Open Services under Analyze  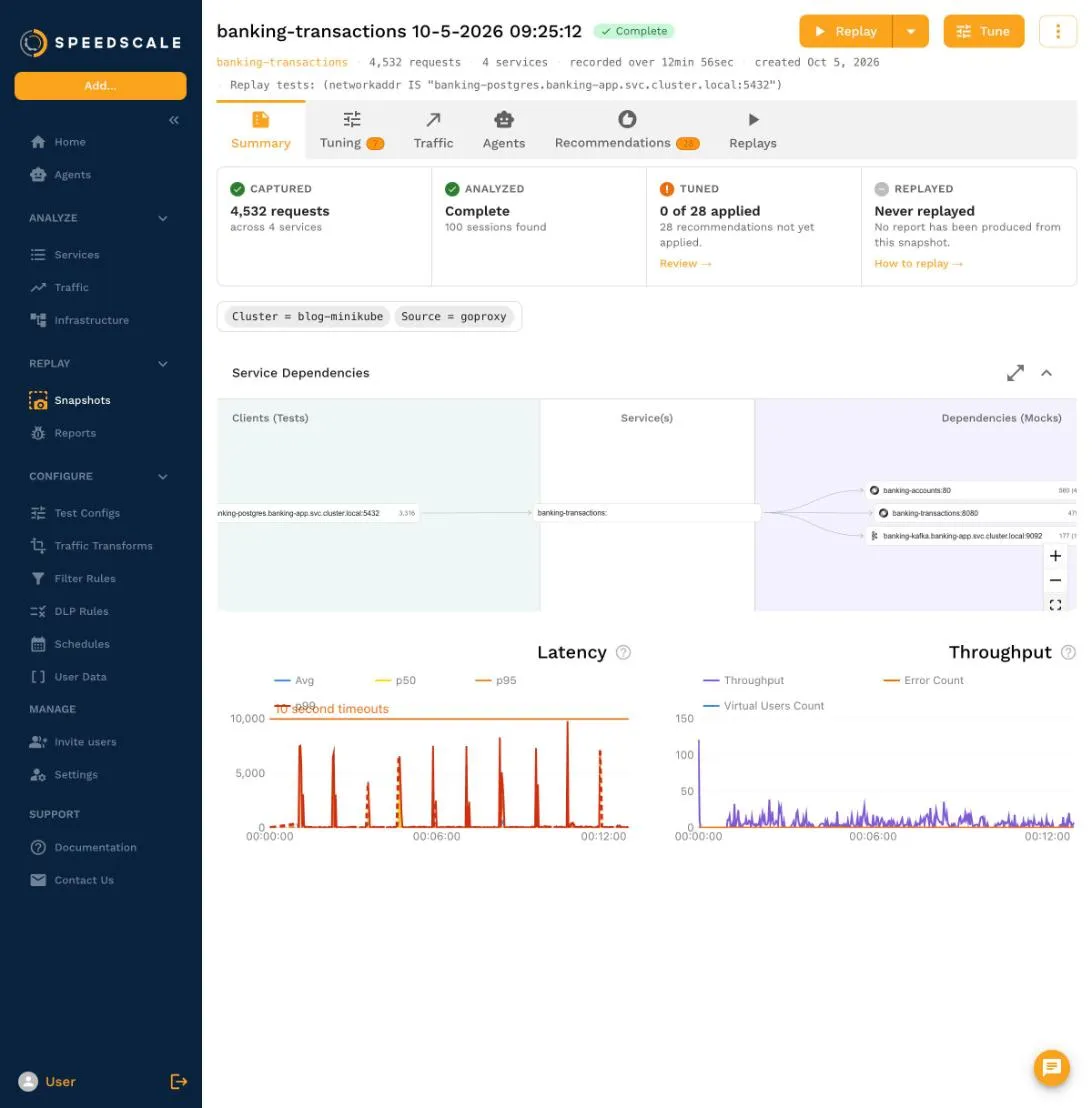76,254
